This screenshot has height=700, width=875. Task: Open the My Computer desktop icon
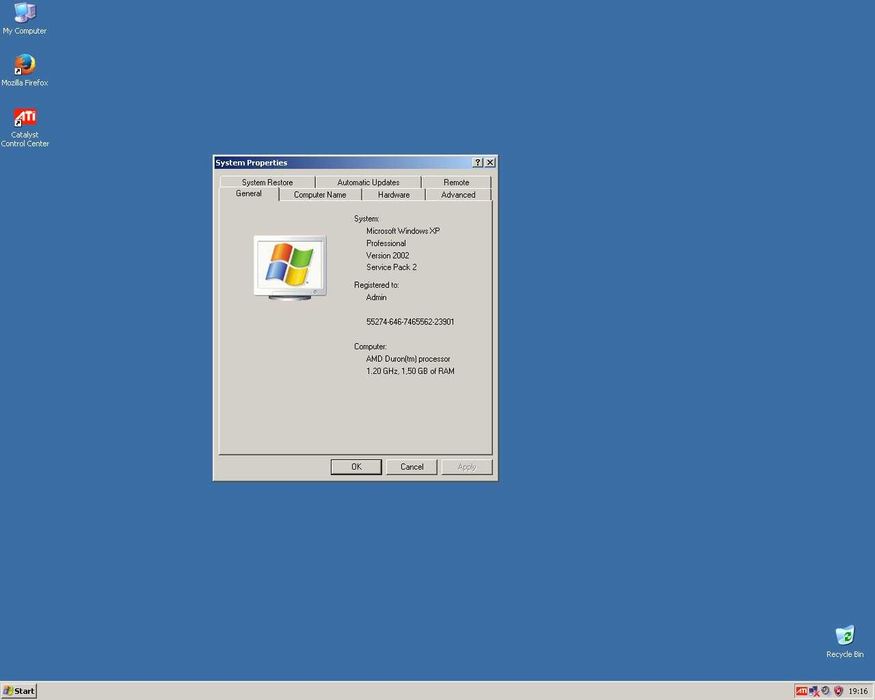[x=25, y=18]
